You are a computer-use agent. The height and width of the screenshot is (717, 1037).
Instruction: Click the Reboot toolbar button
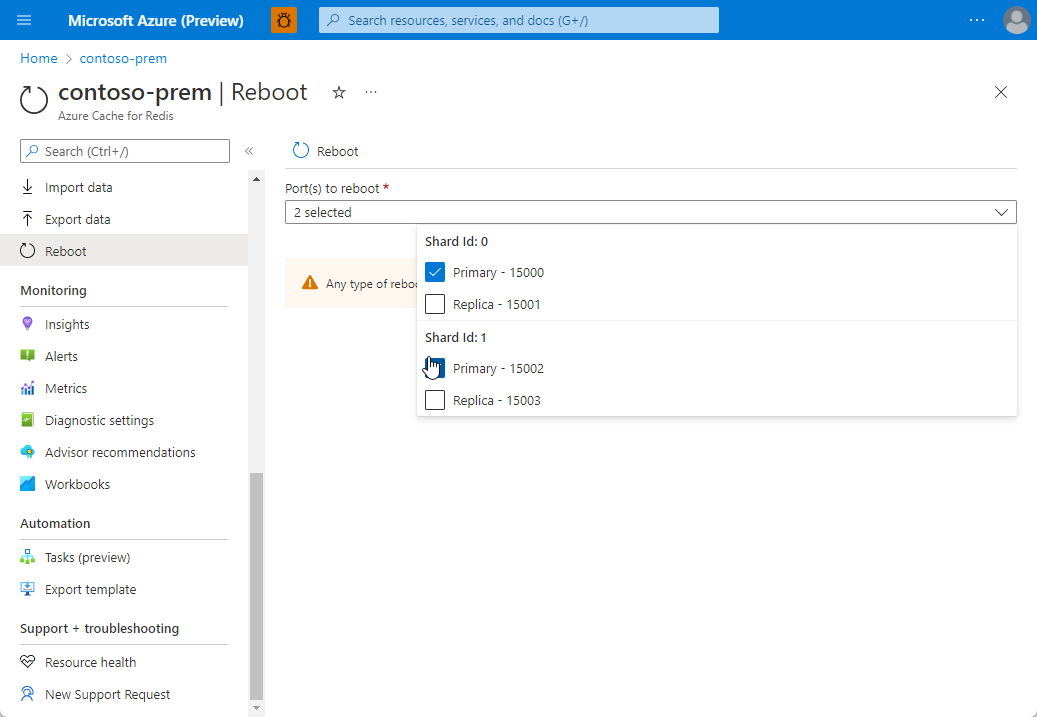(x=326, y=151)
